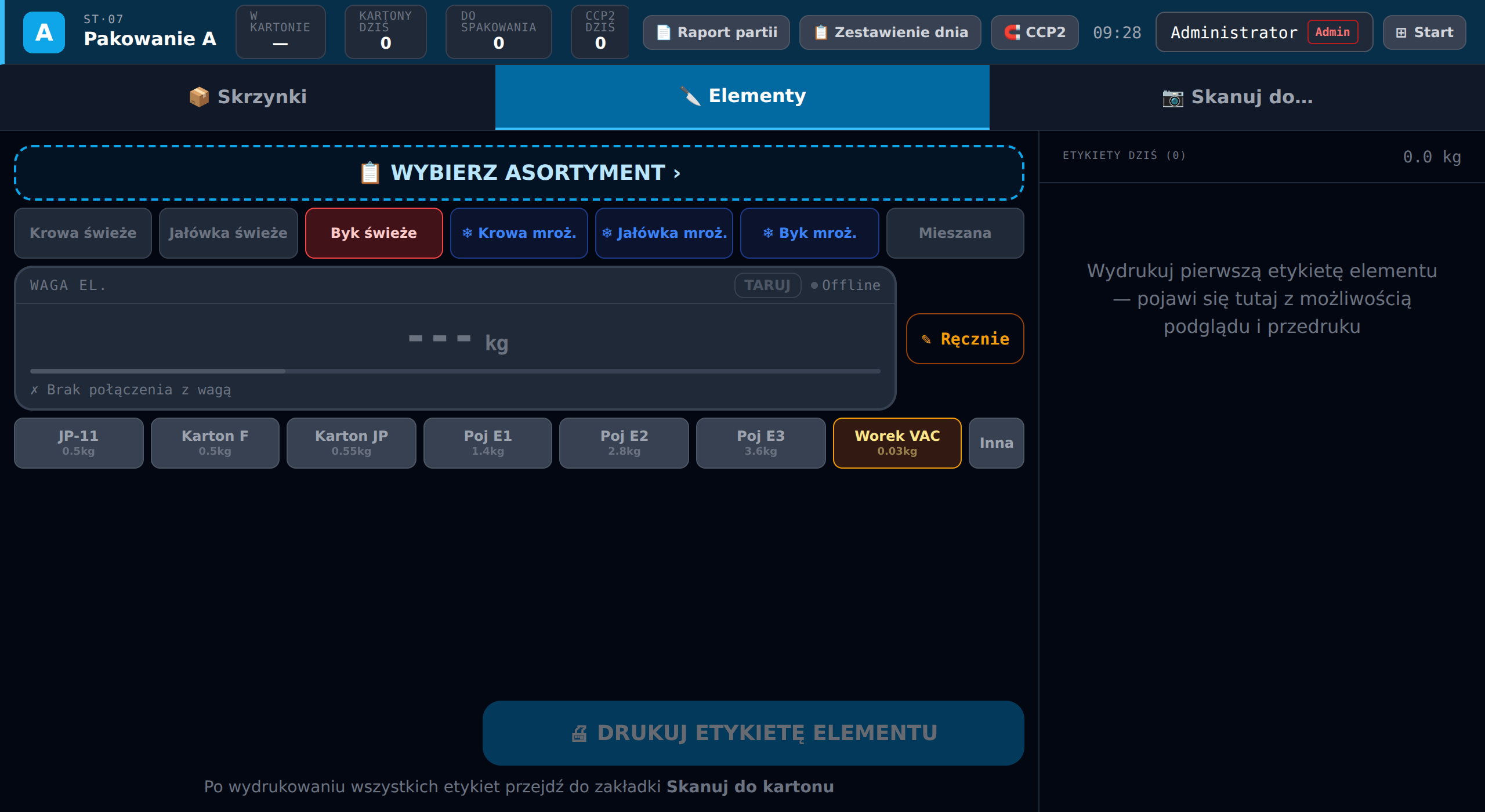Click the blue station A logo icon

(x=44, y=32)
